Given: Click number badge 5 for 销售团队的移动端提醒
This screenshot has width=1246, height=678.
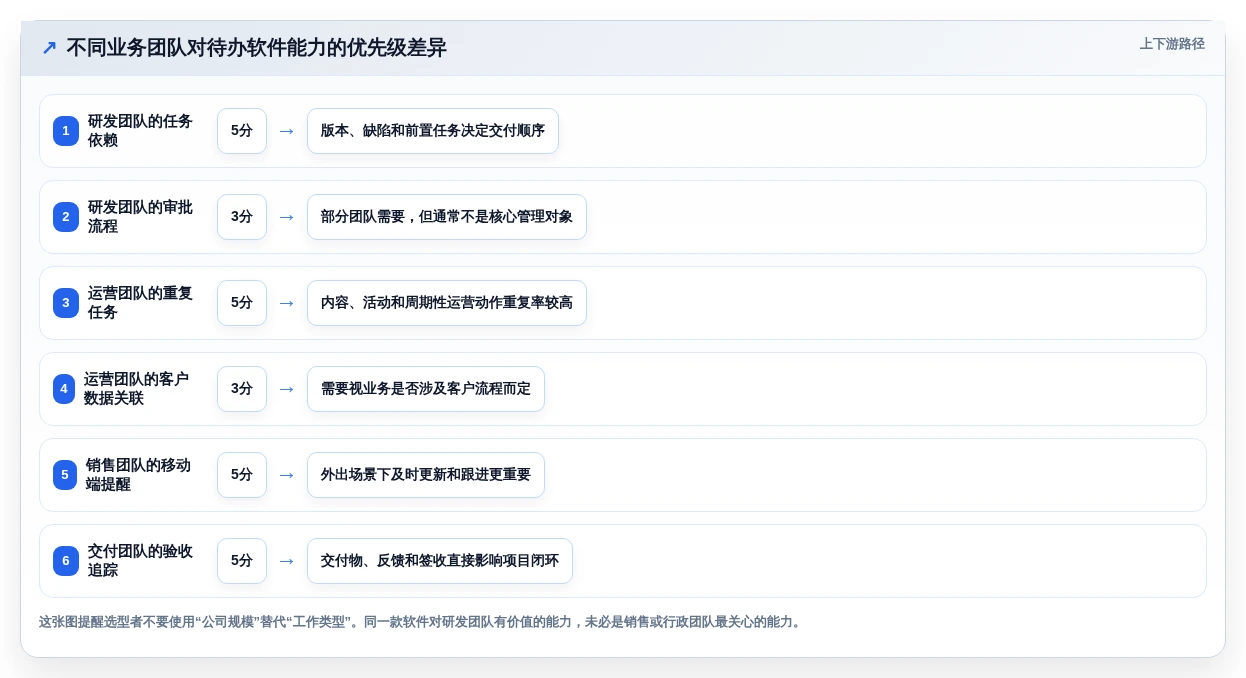Looking at the screenshot, I should pyautogui.click(x=65, y=475).
